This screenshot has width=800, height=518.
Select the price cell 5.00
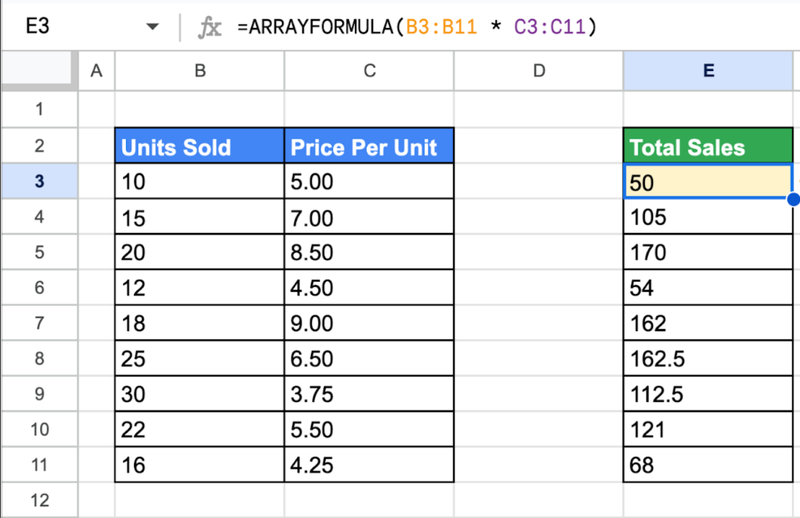coord(369,181)
